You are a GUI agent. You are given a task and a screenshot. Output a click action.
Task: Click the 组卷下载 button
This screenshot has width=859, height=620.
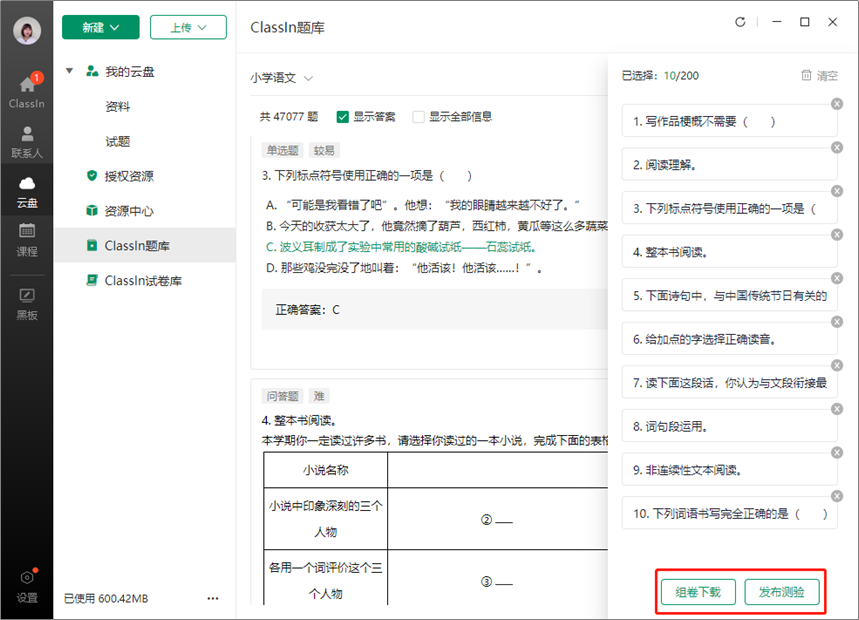(x=698, y=592)
